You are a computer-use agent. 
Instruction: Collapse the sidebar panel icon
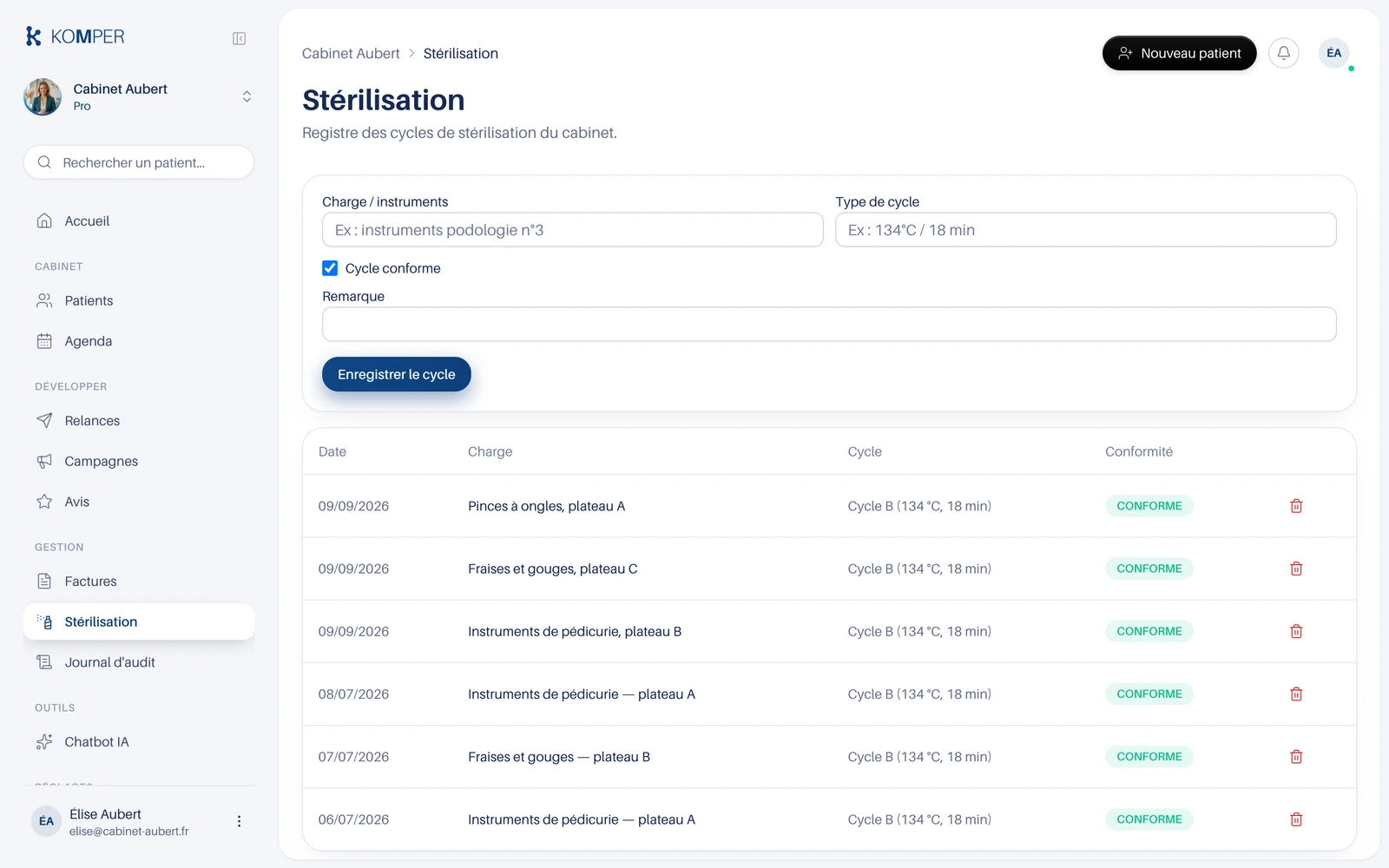tap(240, 38)
